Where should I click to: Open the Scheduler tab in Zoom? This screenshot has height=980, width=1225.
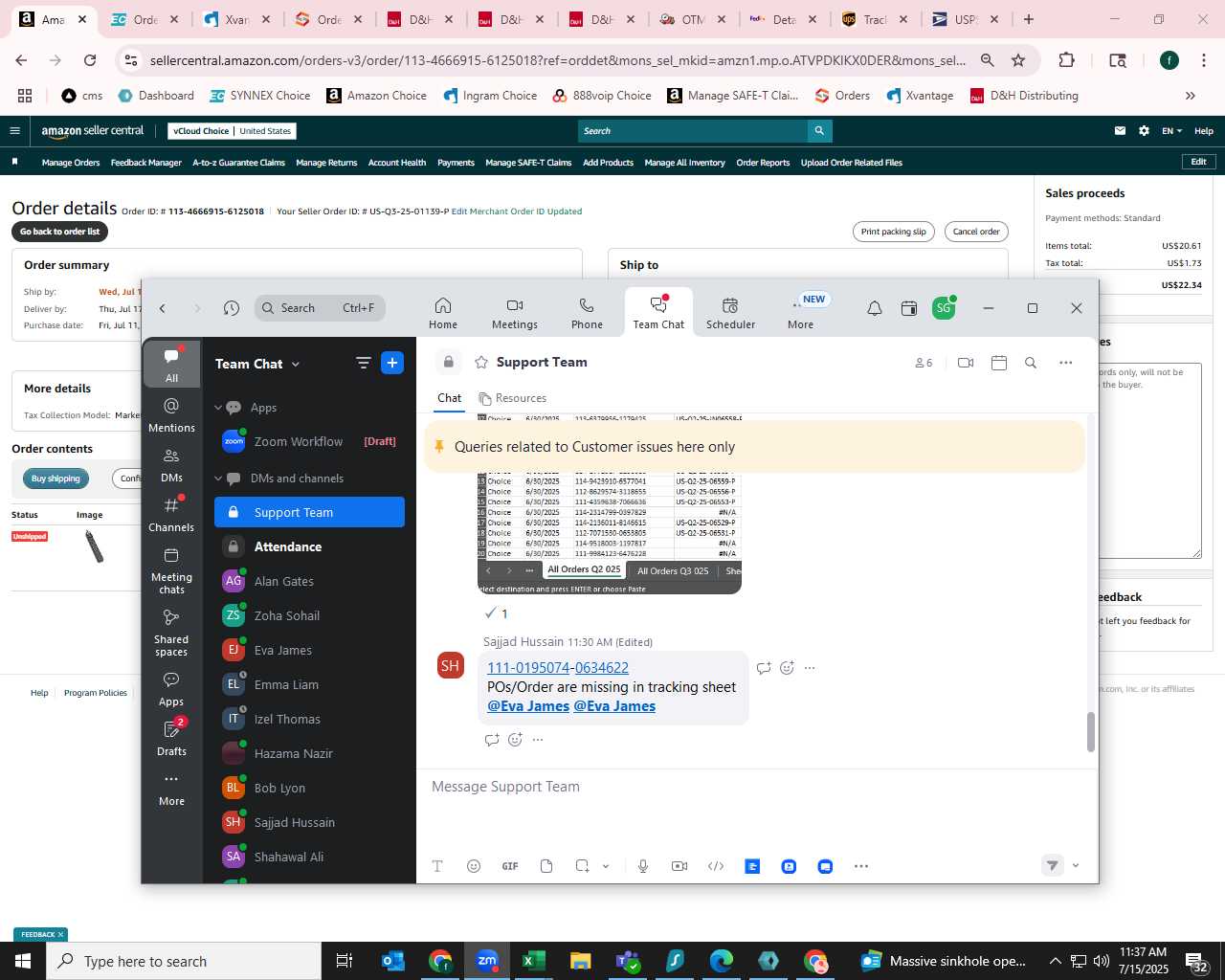730,313
